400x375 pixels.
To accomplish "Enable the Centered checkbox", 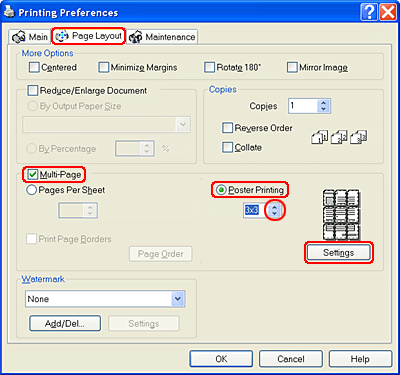I will [x=34, y=67].
